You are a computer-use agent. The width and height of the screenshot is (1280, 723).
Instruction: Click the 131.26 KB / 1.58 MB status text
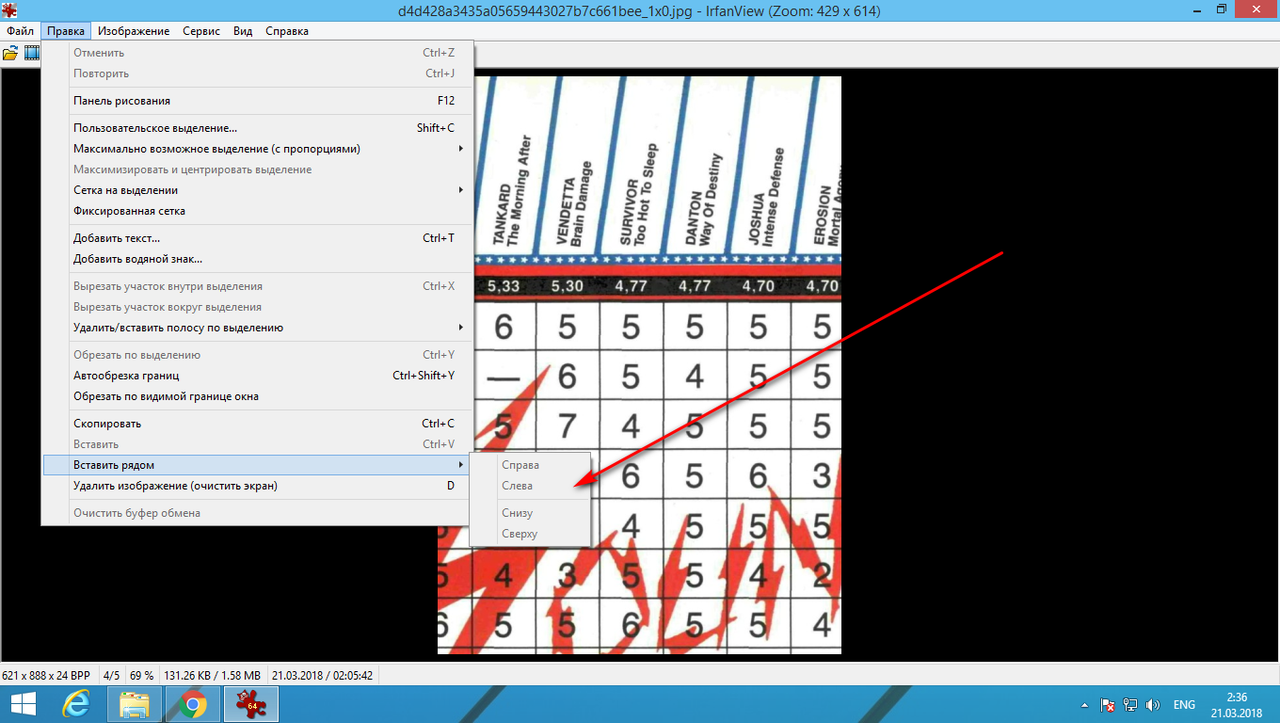tap(212, 676)
